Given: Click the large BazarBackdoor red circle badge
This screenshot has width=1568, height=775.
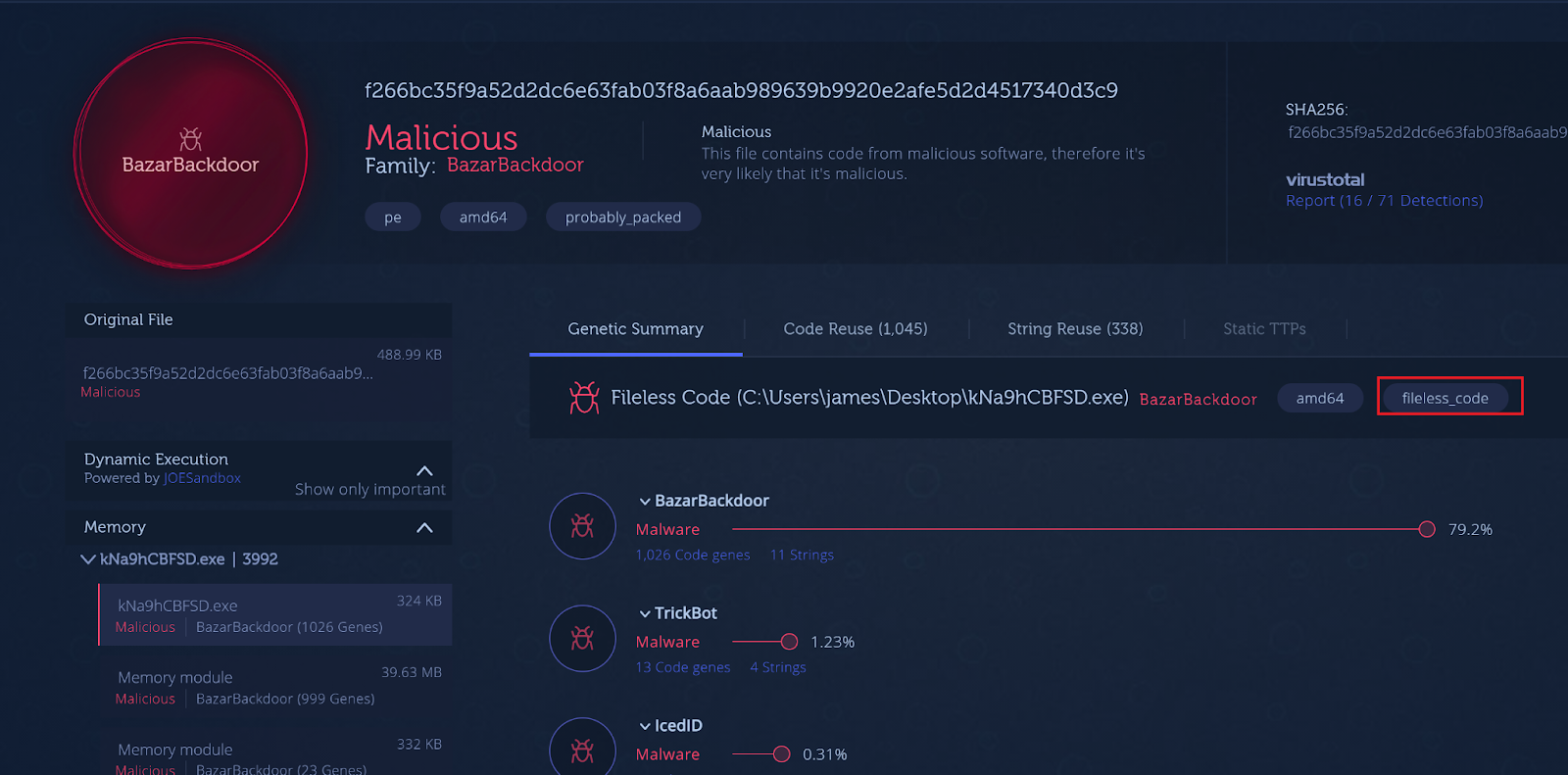Looking at the screenshot, I should point(190,153).
